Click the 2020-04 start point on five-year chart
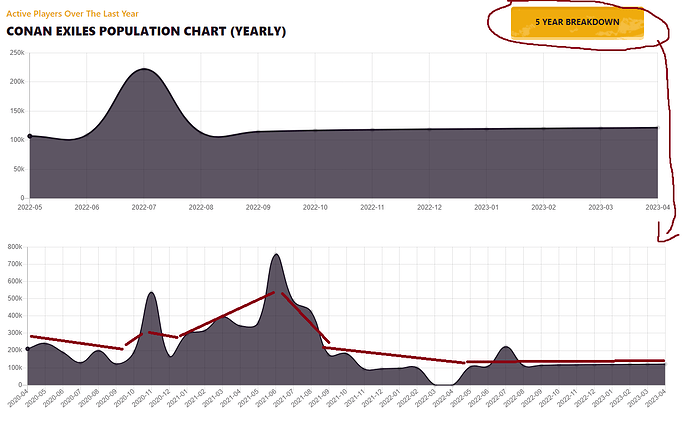 click(x=28, y=349)
